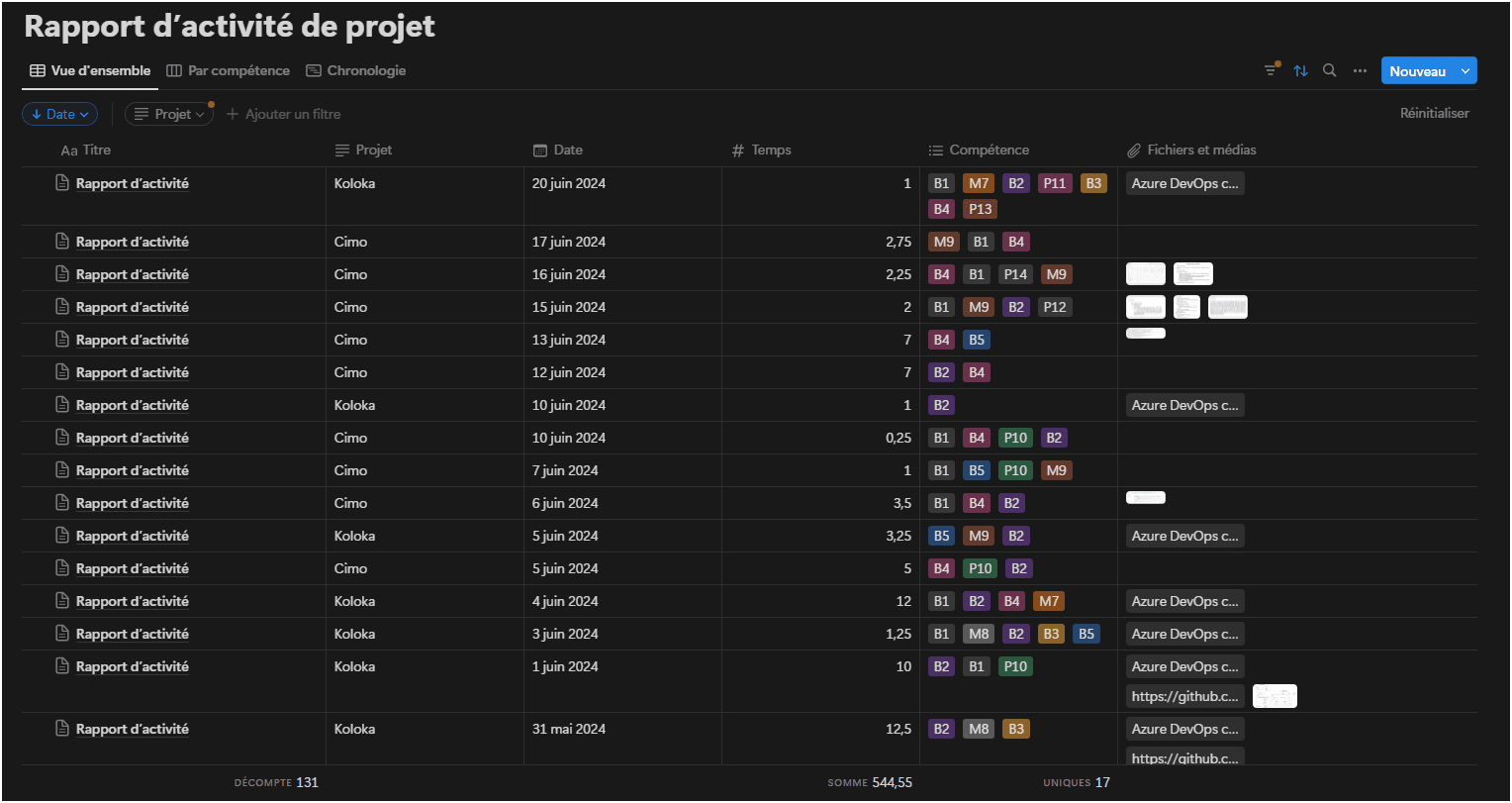Click the P13 competence tag
The image size is (1512, 803).
tap(980, 209)
